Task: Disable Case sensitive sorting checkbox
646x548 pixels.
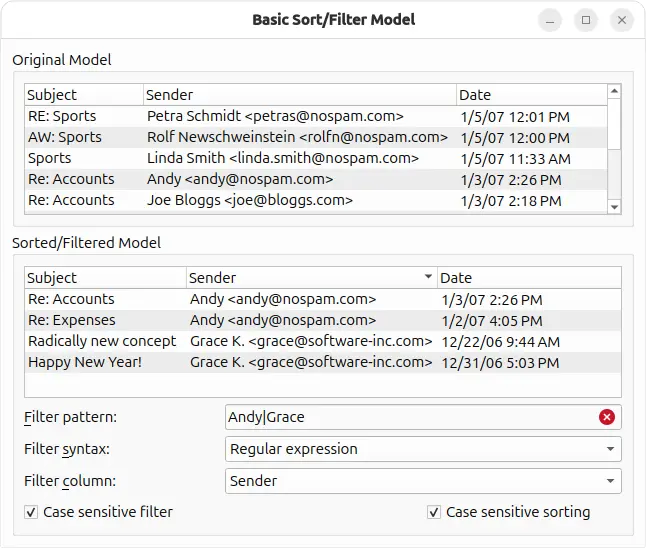Action: click(434, 512)
